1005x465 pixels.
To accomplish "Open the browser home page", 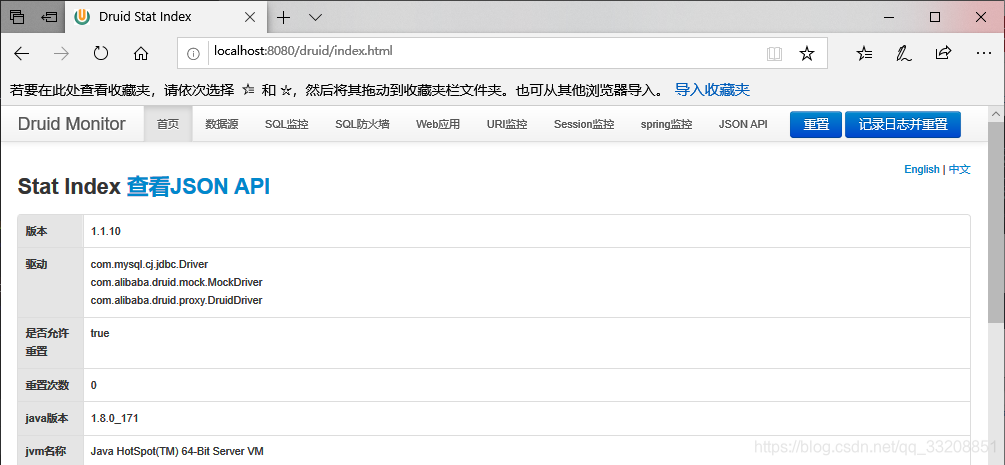I will pyautogui.click(x=141, y=53).
